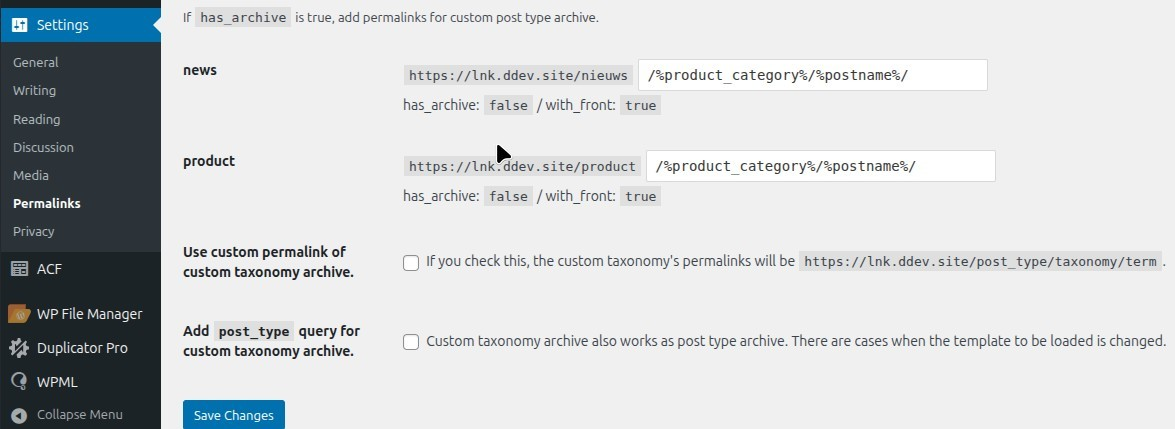
Task: Click the ACF menu icon
Action: tap(20, 268)
